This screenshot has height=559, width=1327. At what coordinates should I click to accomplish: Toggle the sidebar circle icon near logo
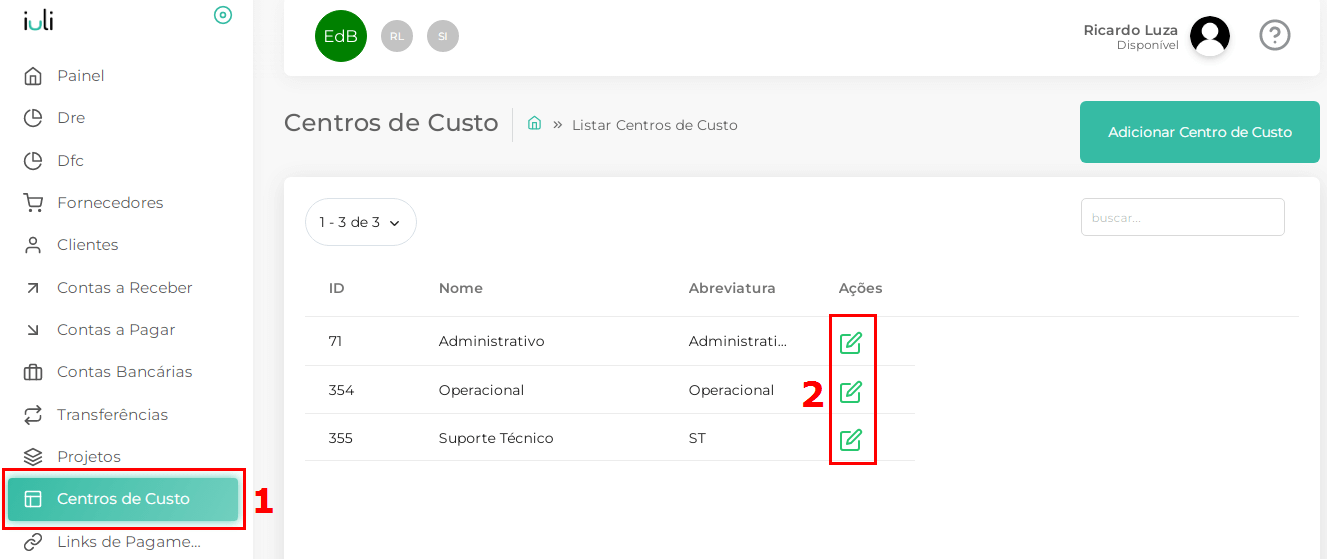tap(223, 15)
